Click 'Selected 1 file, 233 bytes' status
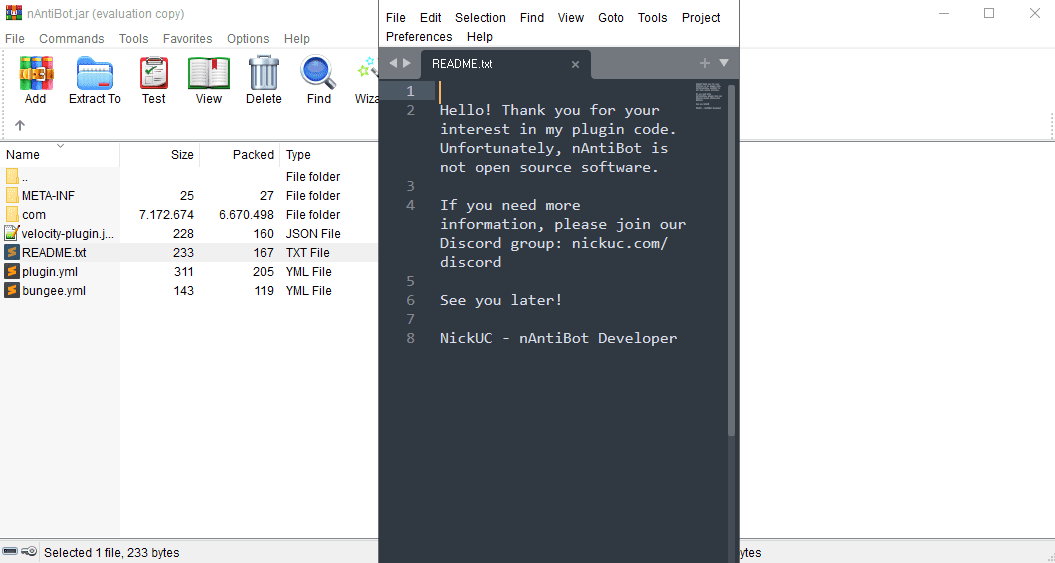 (112, 553)
